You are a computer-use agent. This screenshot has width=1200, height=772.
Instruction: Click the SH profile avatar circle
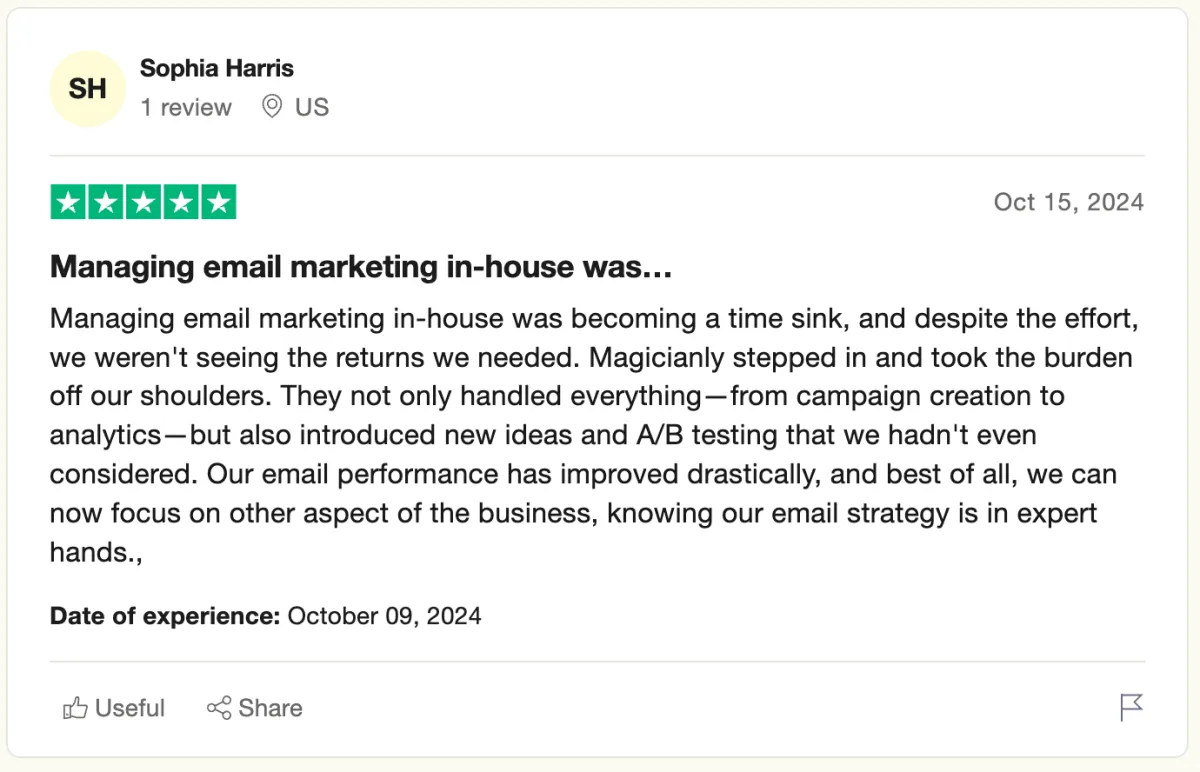(x=88, y=89)
